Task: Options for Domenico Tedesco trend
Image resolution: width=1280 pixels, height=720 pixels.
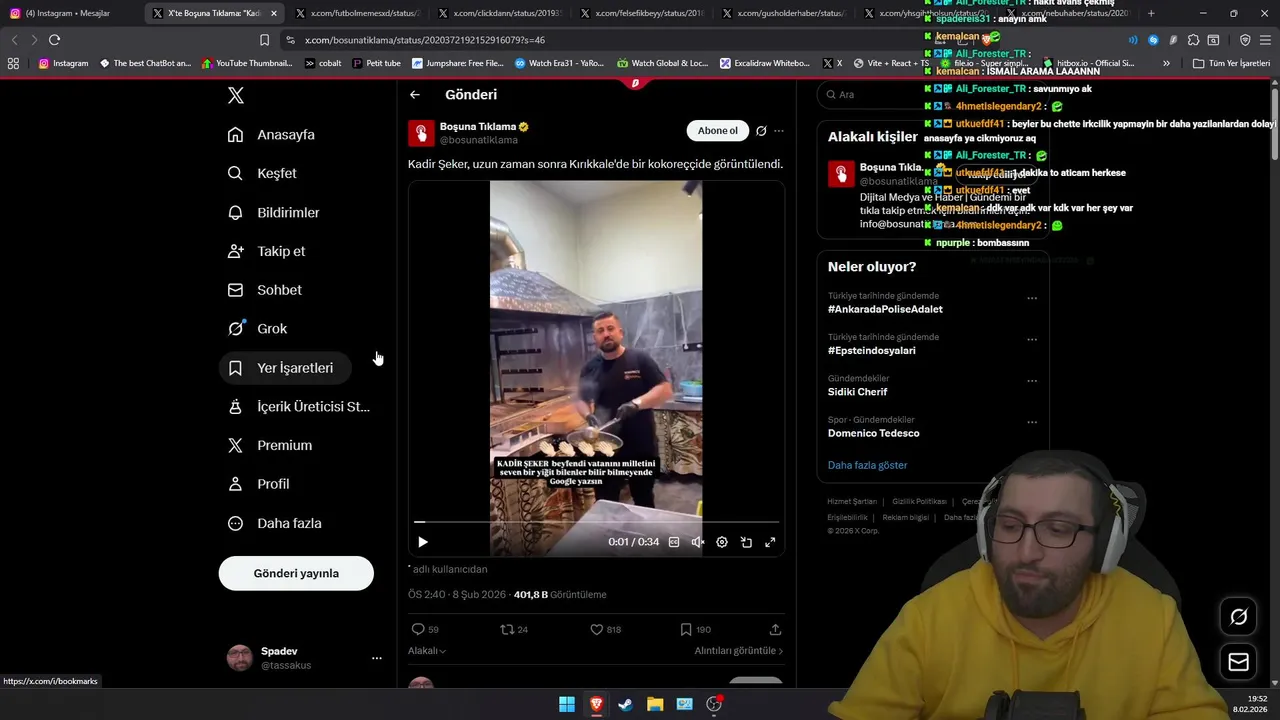Action: [1032, 422]
